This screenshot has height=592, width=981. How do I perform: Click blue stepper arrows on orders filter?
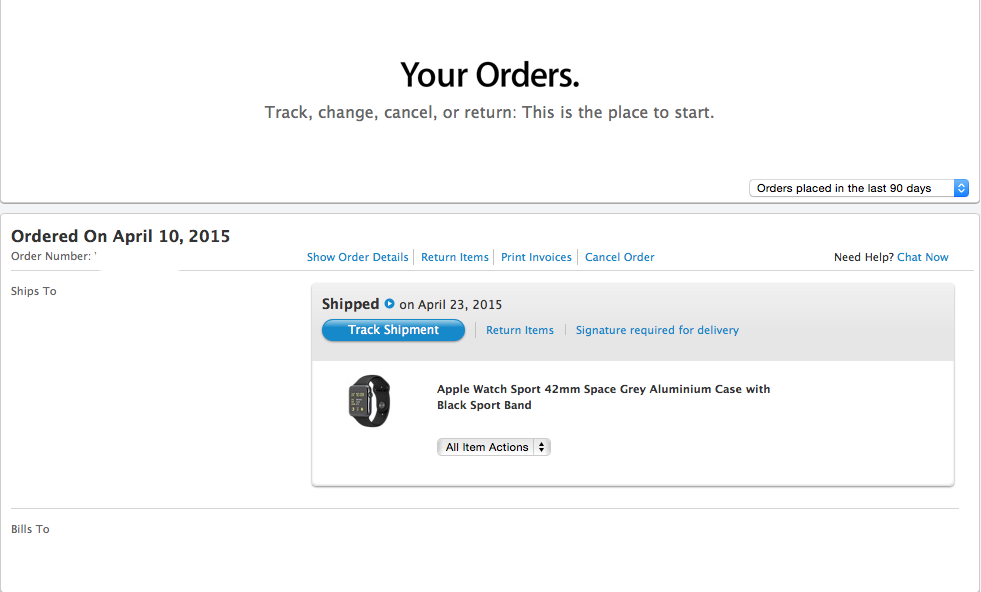click(961, 188)
